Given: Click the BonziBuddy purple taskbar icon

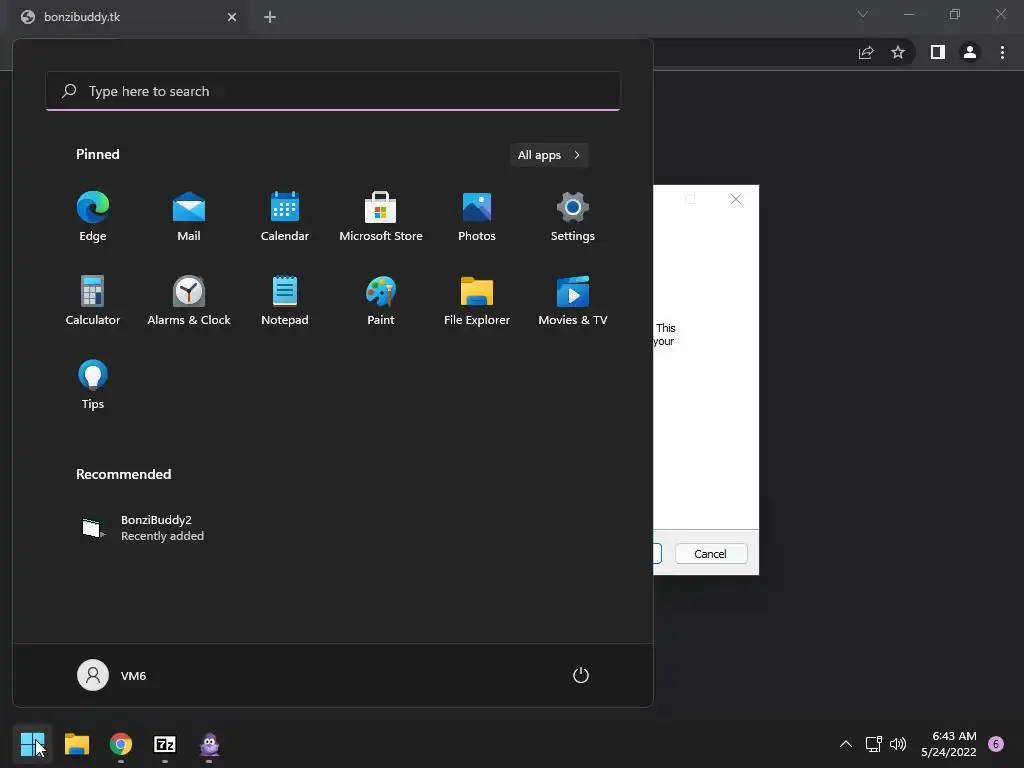Looking at the screenshot, I should click(209, 744).
